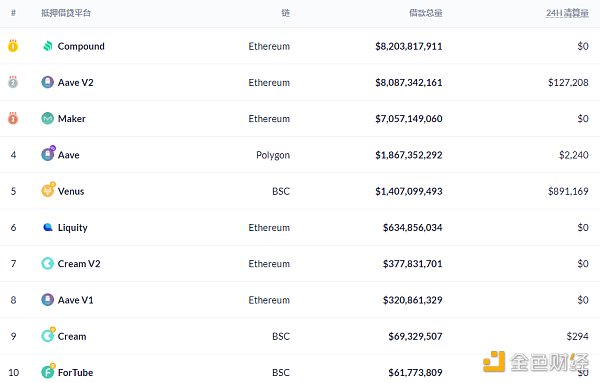The width and height of the screenshot is (600, 383).
Task: Click the Polygon Aave icon
Action: click(48, 154)
